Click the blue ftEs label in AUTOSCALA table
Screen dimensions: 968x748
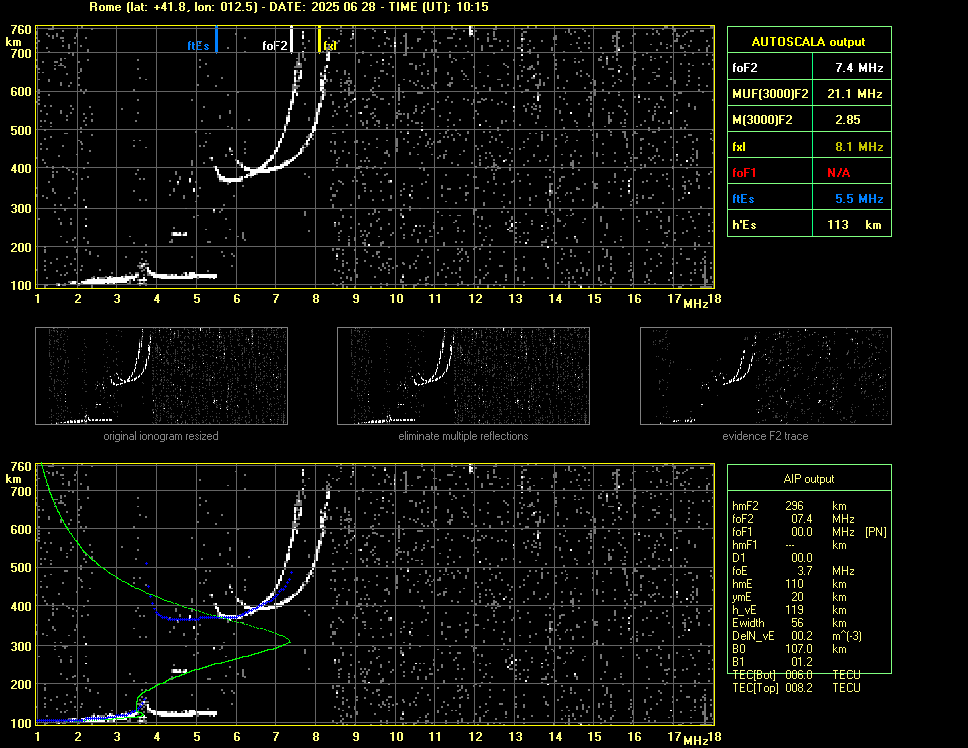coord(743,199)
